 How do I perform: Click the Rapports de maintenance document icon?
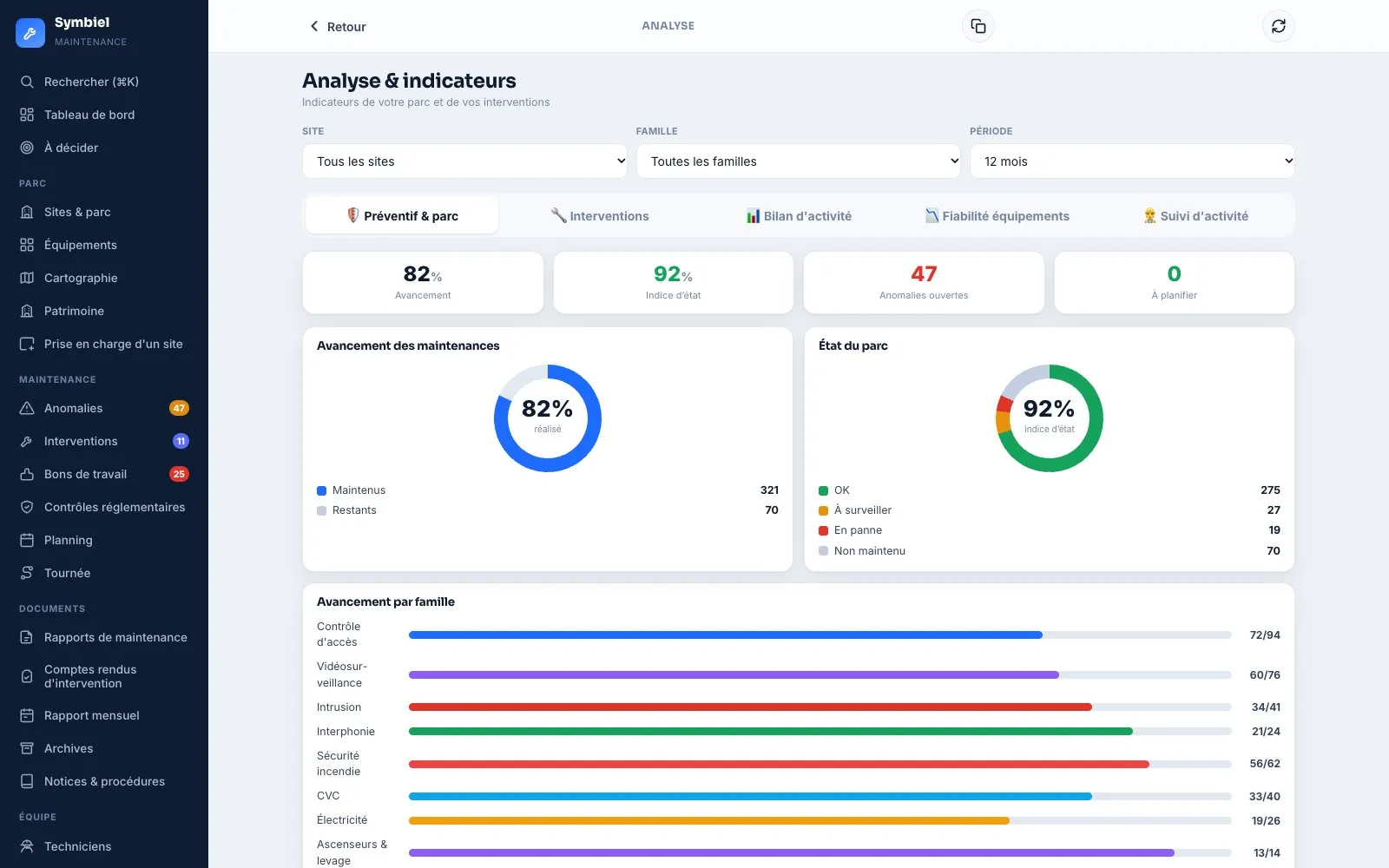point(27,637)
